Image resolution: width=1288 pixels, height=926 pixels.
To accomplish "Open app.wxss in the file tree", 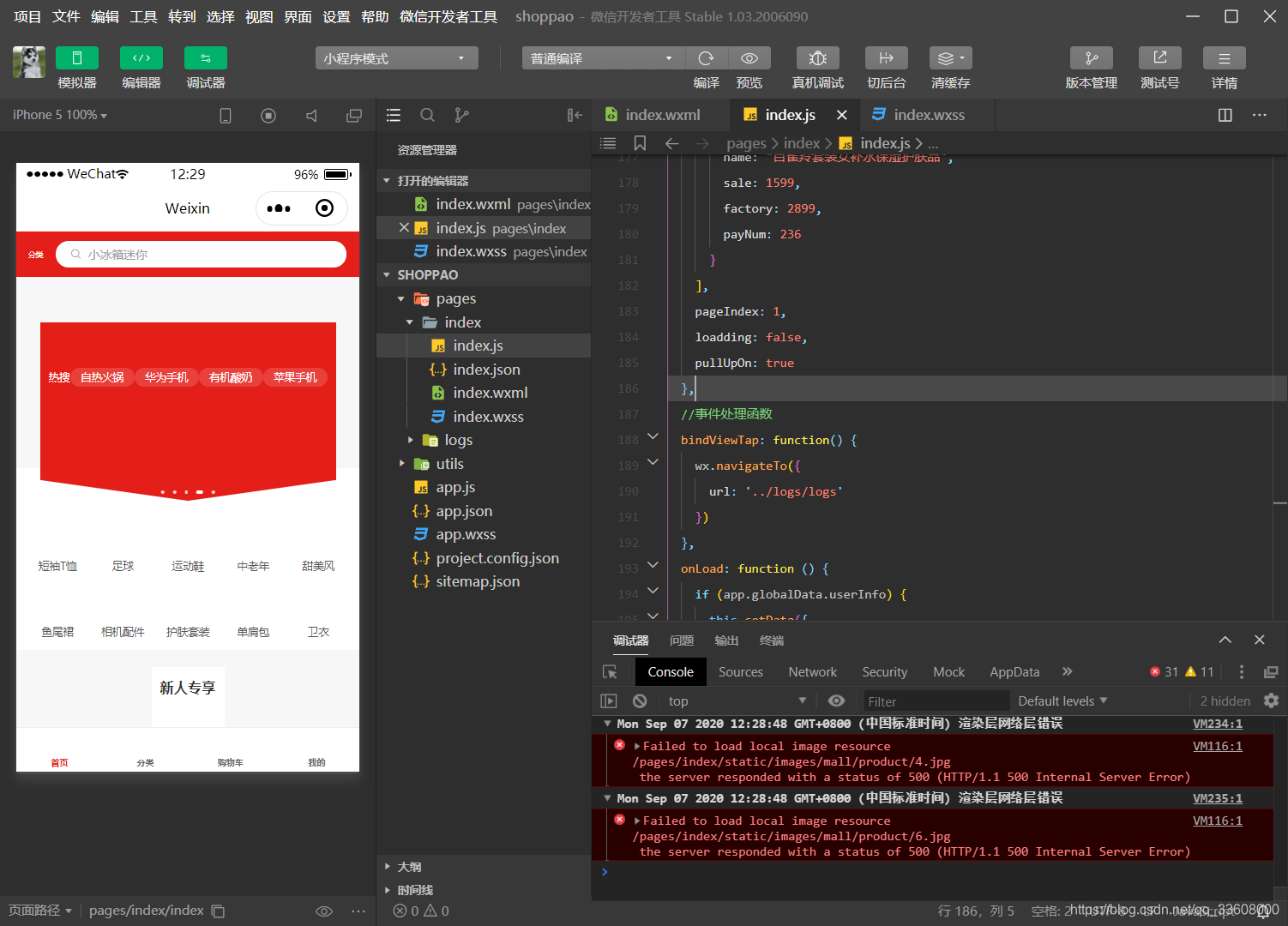I will click(484, 534).
